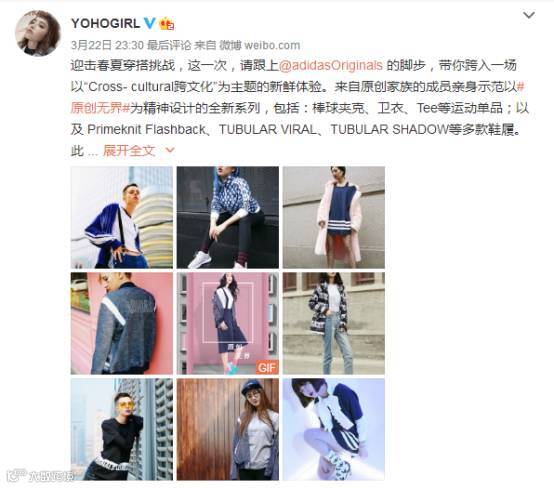Viewport: 554px width, 488px height.
Task: Open the #原创无界# hashtag topic
Action: point(297,97)
